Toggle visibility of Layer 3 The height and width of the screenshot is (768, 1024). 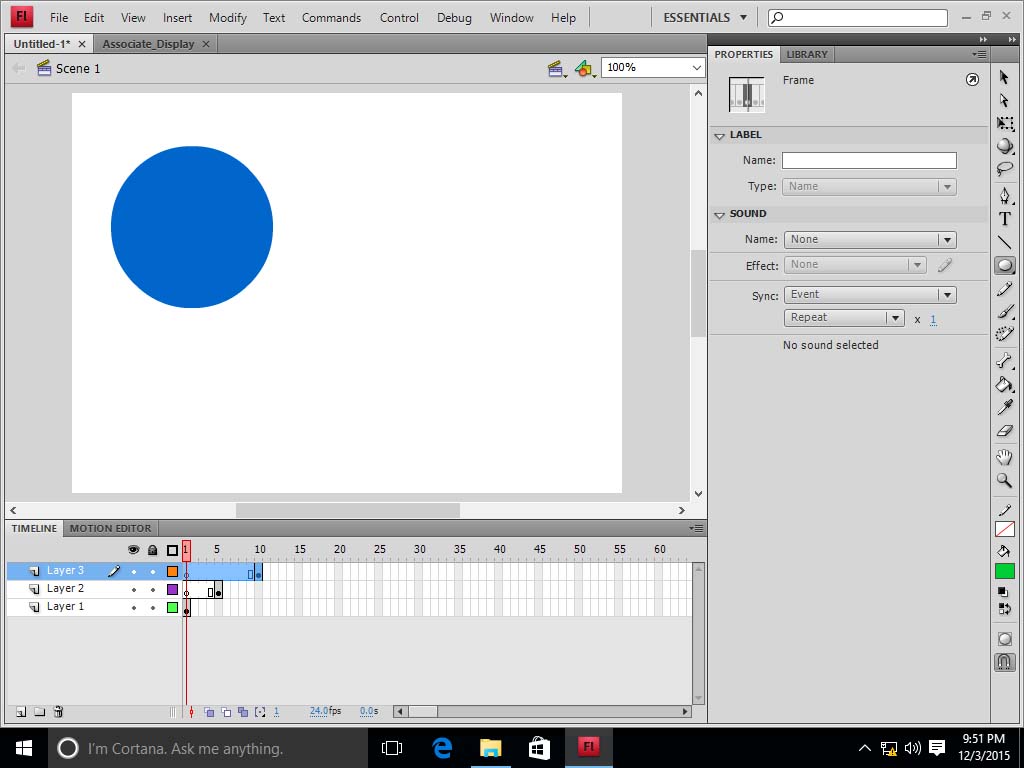click(x=134, y=571)
